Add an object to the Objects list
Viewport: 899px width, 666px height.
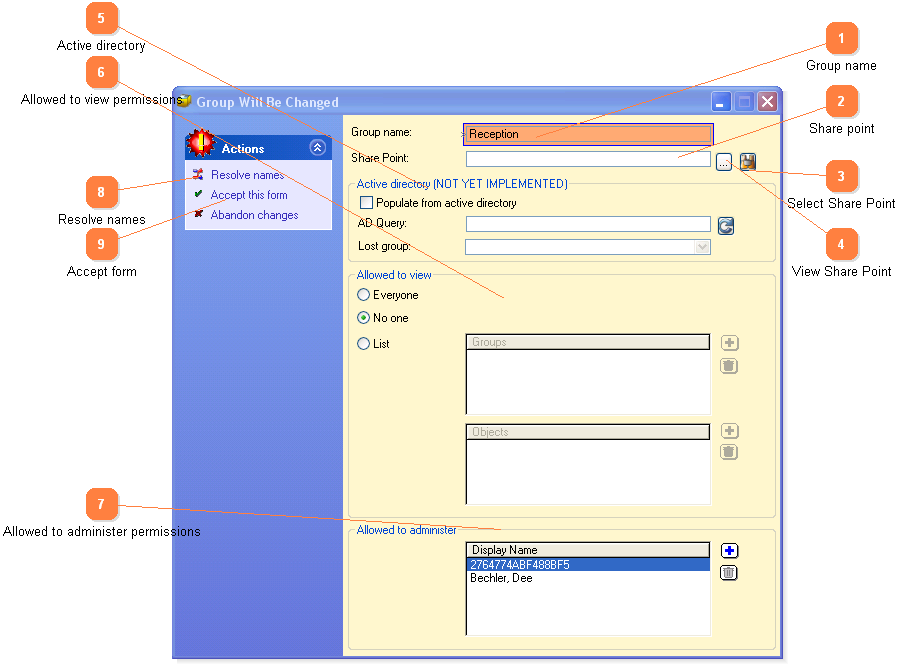click(x=729, y=431)
